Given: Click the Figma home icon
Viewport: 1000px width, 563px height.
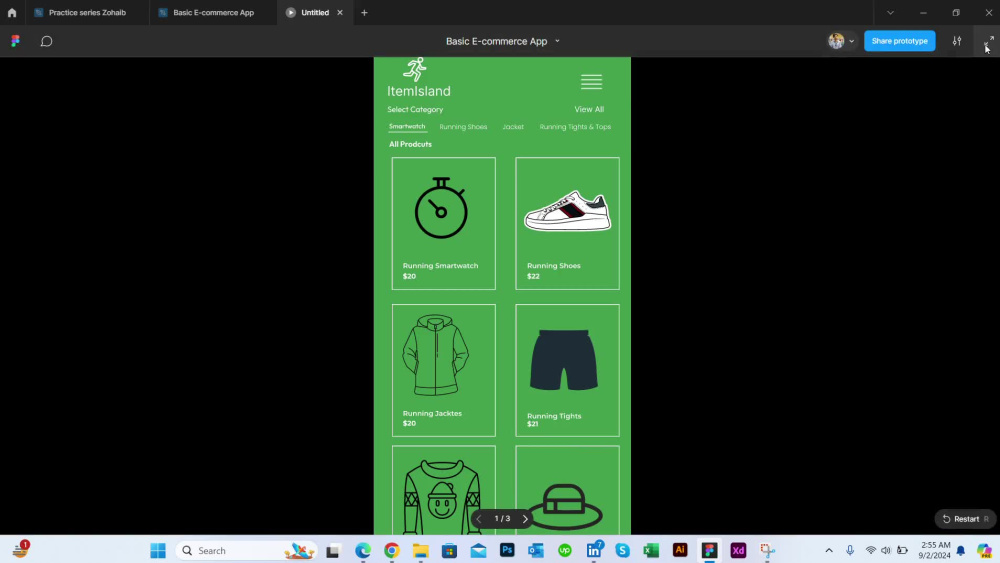Looking at the screenshot, I should [12, 12].
